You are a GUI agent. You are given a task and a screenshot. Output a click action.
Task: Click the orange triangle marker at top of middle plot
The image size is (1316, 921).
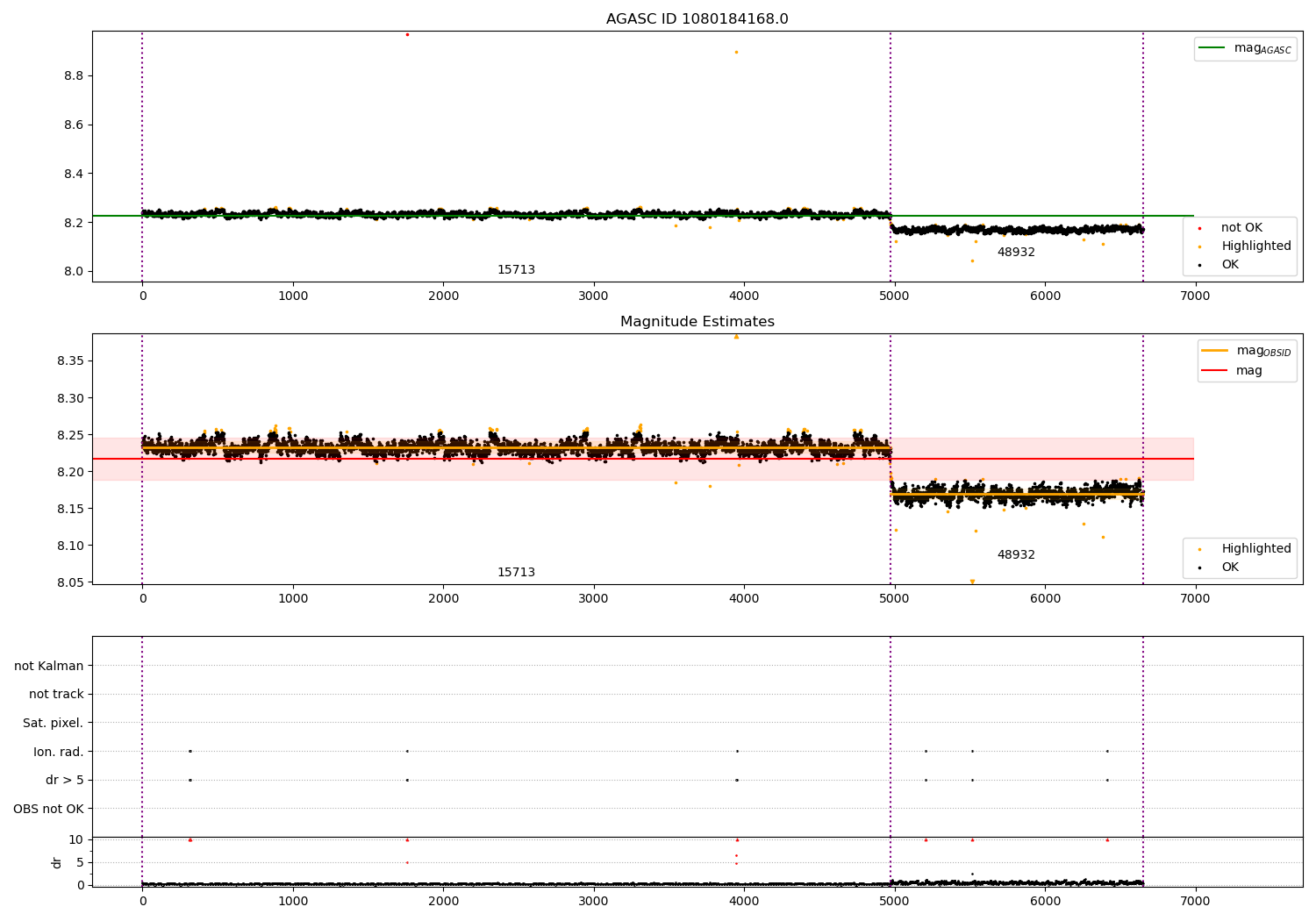[736, 336]
